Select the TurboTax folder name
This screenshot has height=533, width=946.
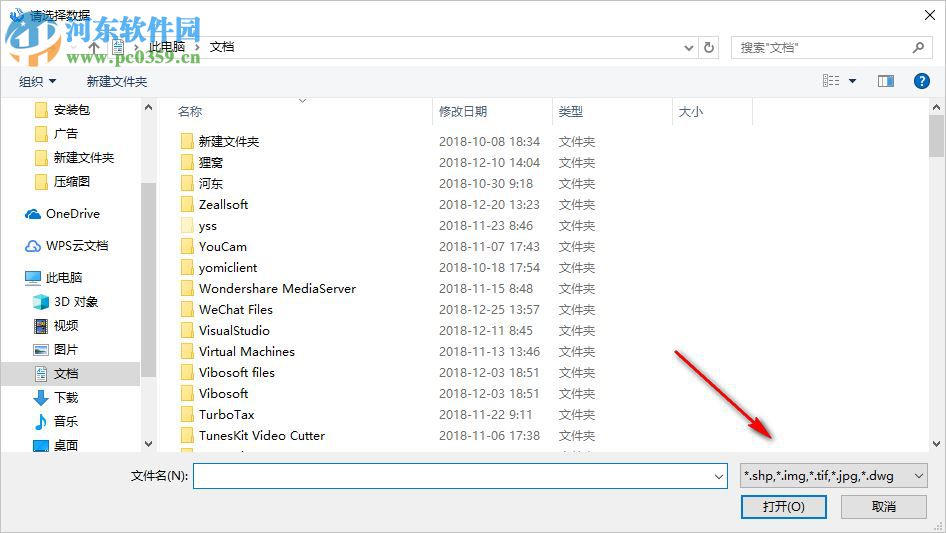[x=227, y=415]
